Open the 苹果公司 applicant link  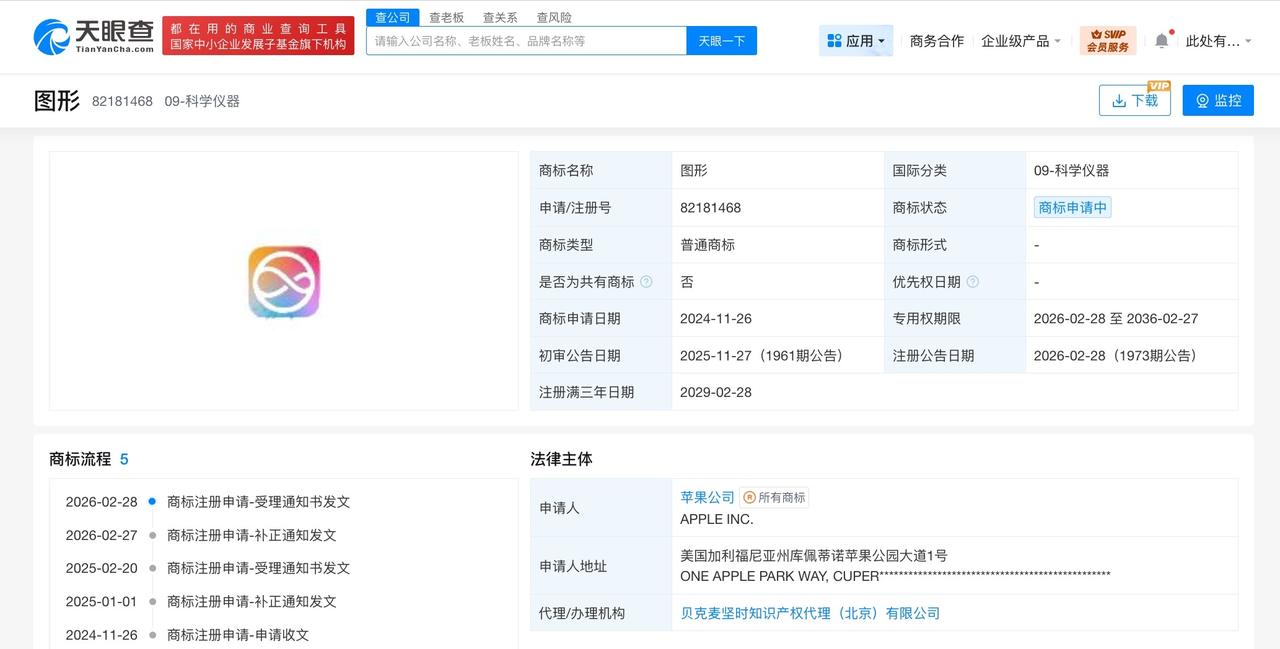pyautogui.click(x=707, y=496)
